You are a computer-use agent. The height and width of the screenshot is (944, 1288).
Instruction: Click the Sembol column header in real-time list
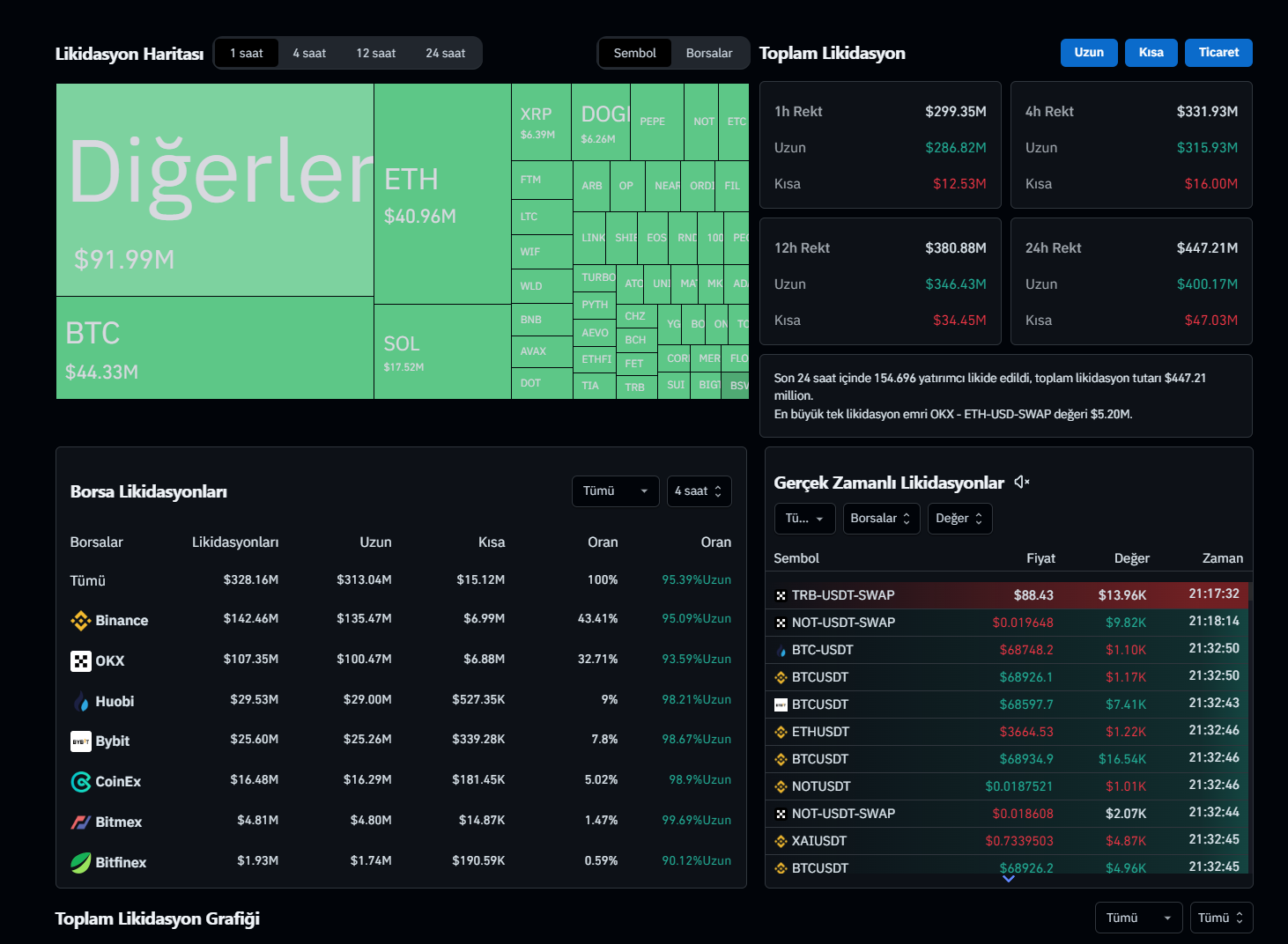(796, 558)
